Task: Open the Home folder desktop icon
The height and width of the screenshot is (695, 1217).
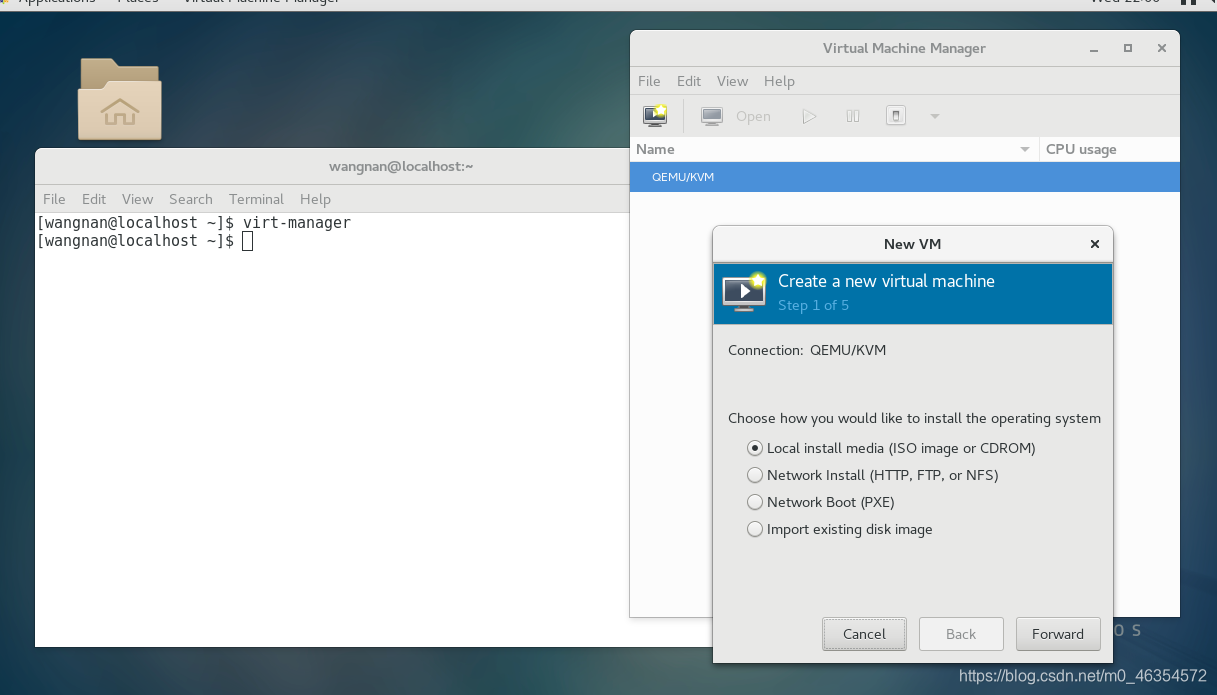Action: [120, 99]
